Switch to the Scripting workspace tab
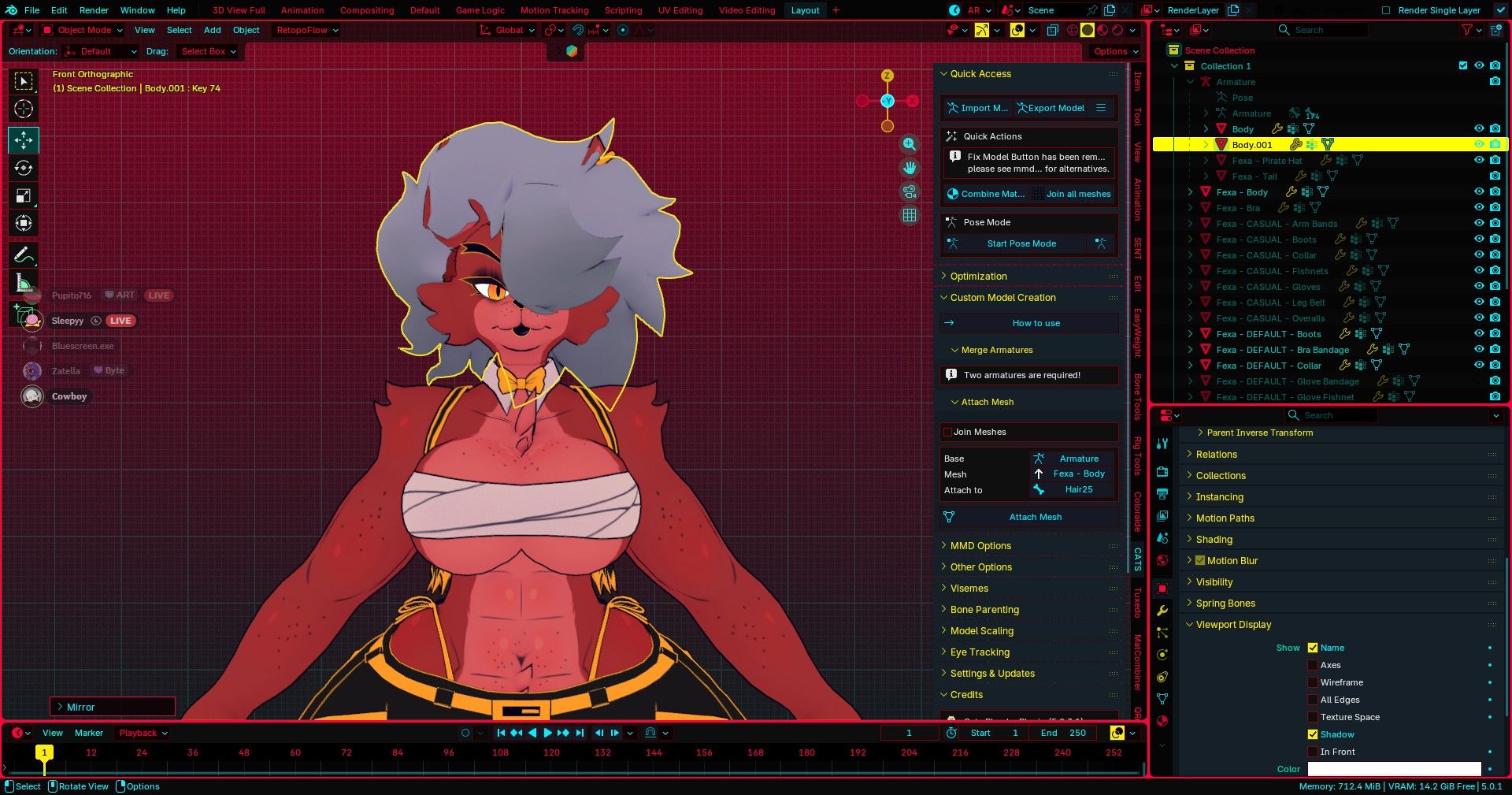The width and height of the screenshot is (1512, 795). (x=623, y=10)
